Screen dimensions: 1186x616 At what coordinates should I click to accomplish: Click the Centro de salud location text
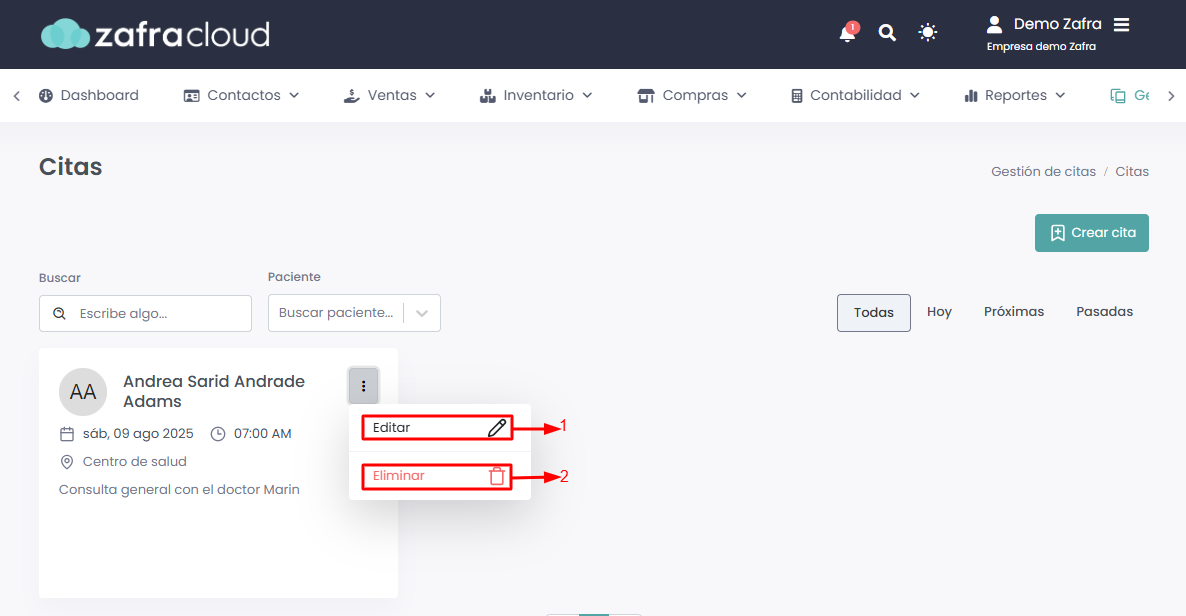click(135, 462)
